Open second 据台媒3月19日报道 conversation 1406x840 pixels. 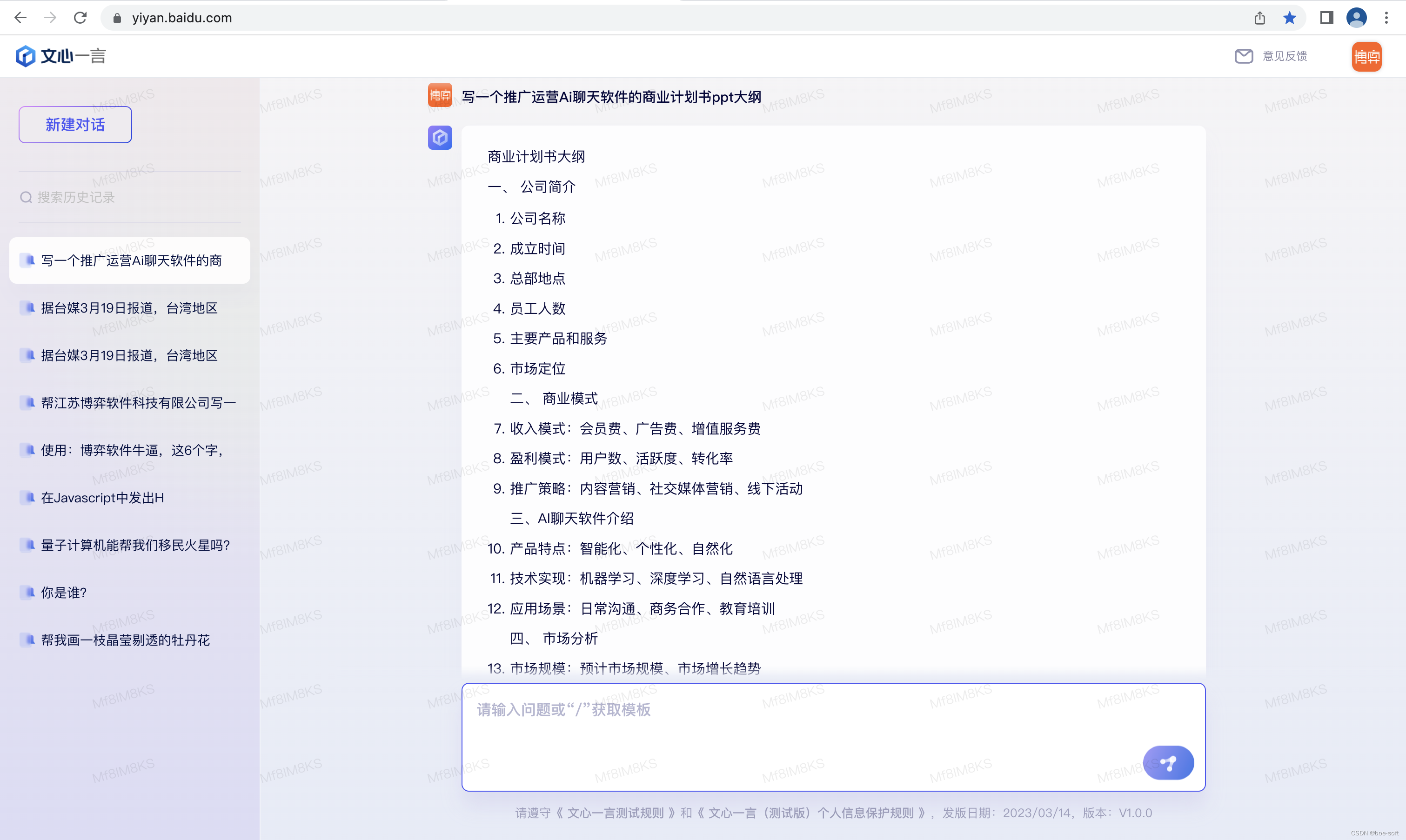[130, 355]
